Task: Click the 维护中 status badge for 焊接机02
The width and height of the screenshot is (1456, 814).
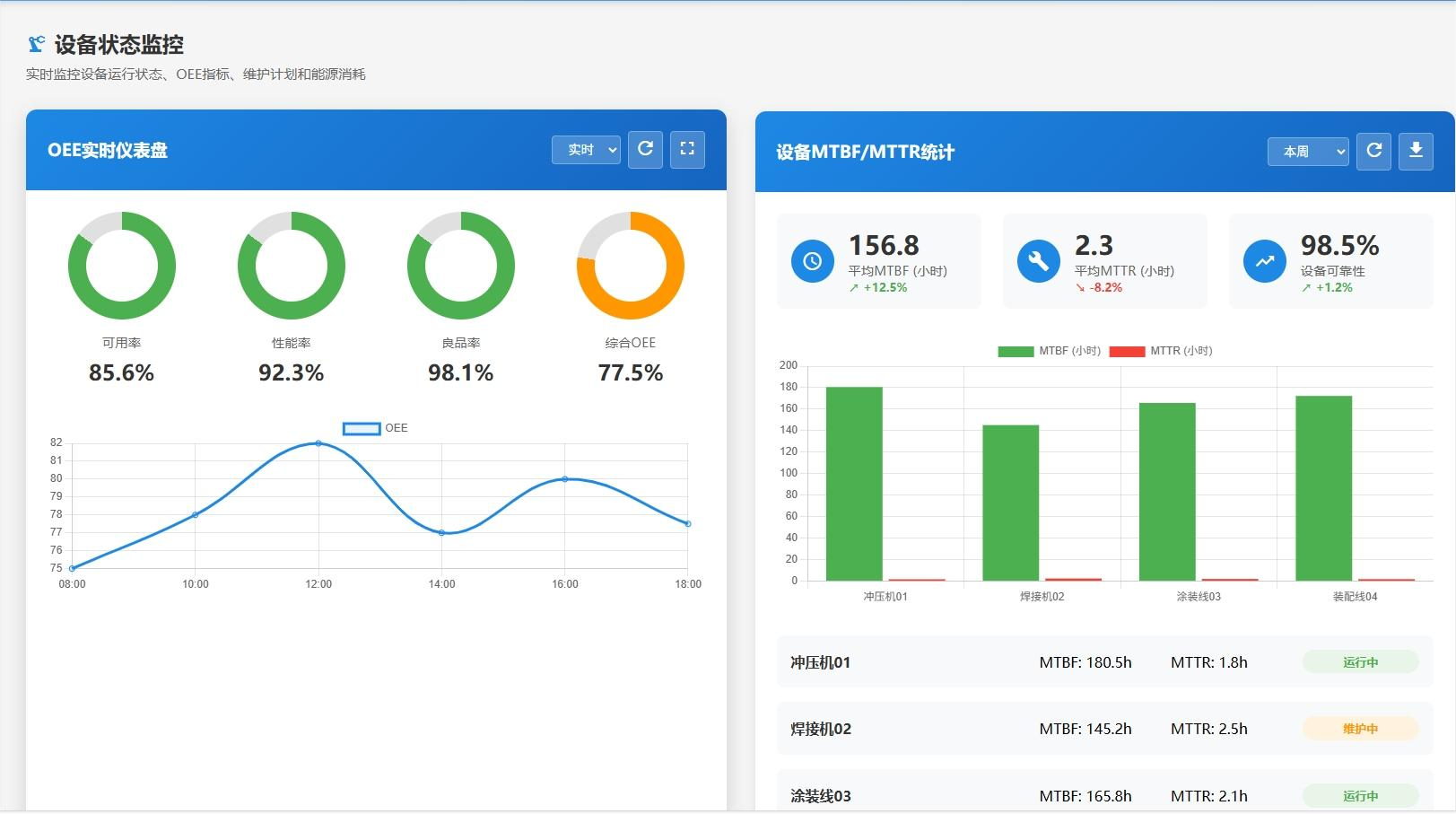Action: (1360, 729)
